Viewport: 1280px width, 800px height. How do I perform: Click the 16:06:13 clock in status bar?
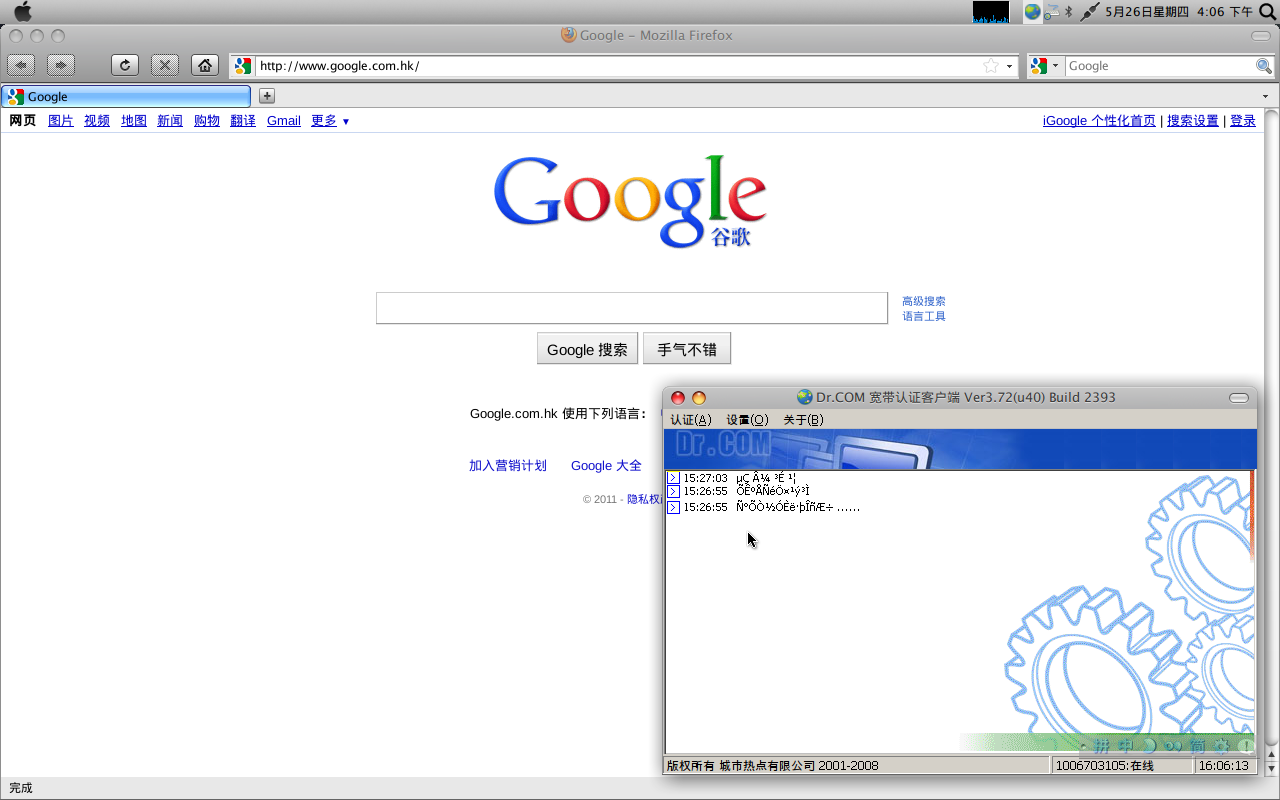[x=1224, y=766]
